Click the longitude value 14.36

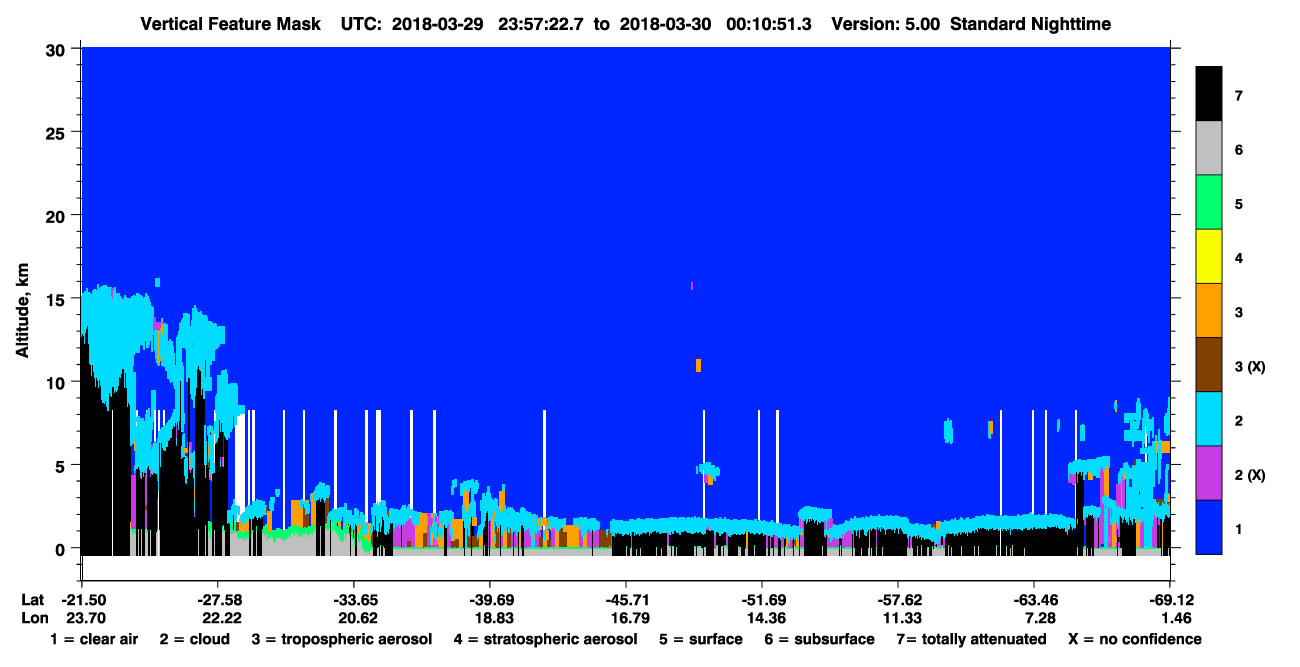[764, 618]
